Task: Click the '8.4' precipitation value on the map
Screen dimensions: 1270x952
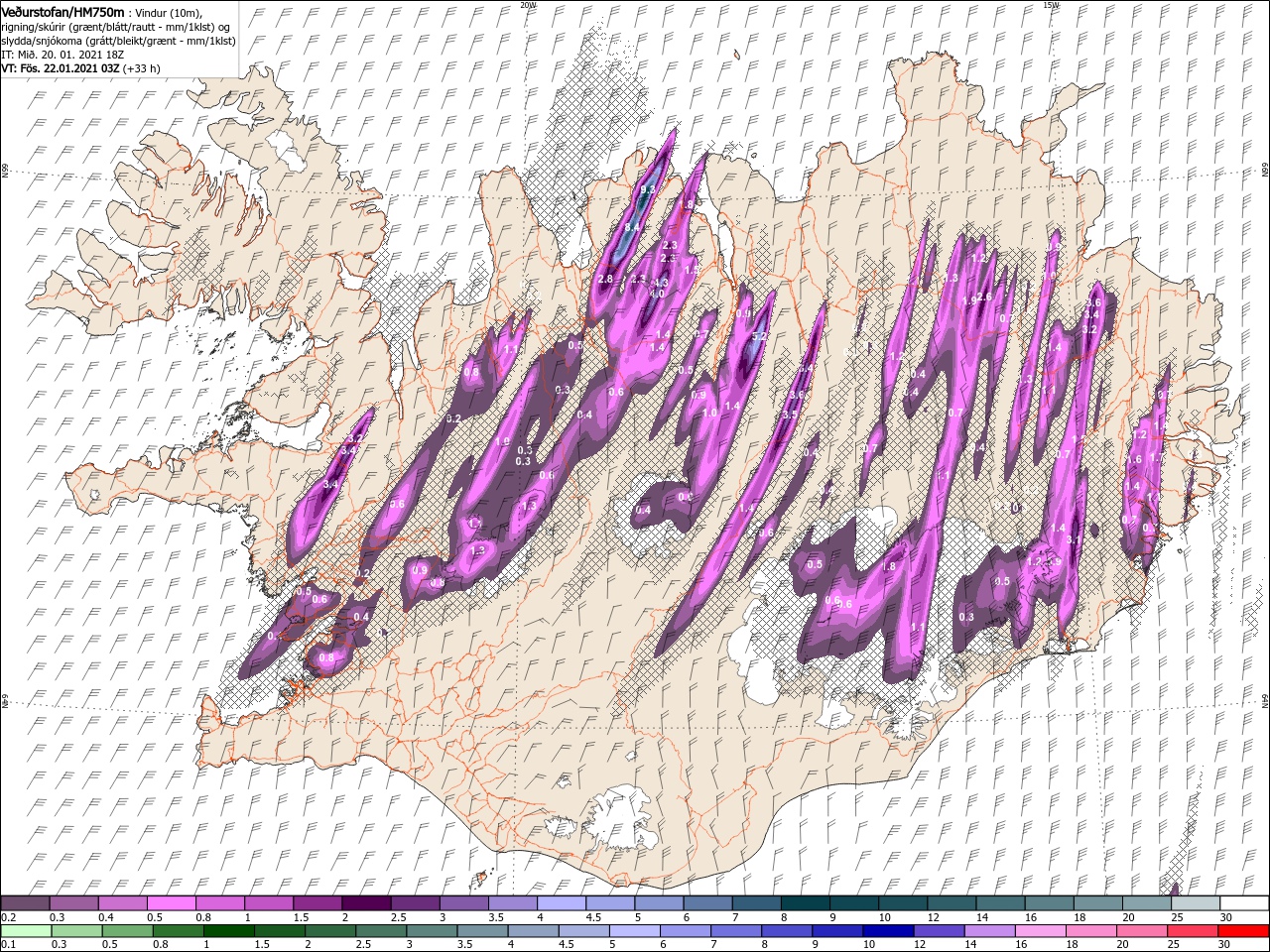Action: [x=631, y=227]
